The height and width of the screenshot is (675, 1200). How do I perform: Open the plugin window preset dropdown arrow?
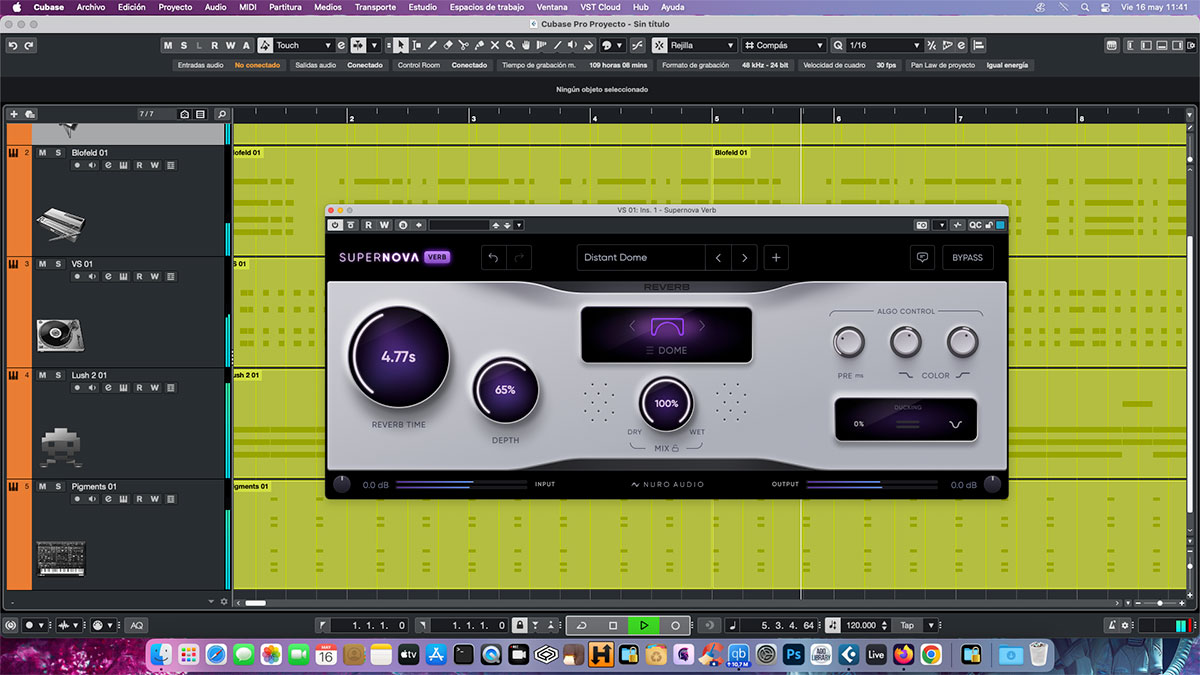pos(519,225)
